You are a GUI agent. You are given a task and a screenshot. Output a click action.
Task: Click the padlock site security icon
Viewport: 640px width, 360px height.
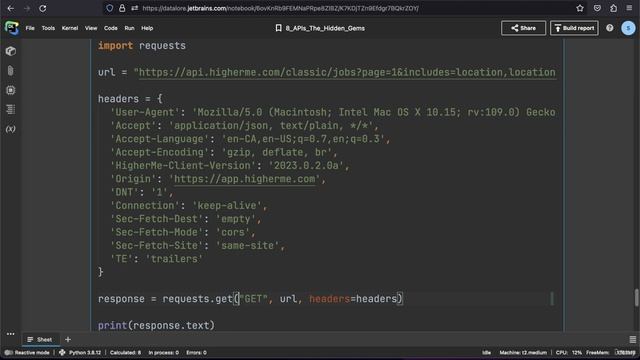coord(122,8)
